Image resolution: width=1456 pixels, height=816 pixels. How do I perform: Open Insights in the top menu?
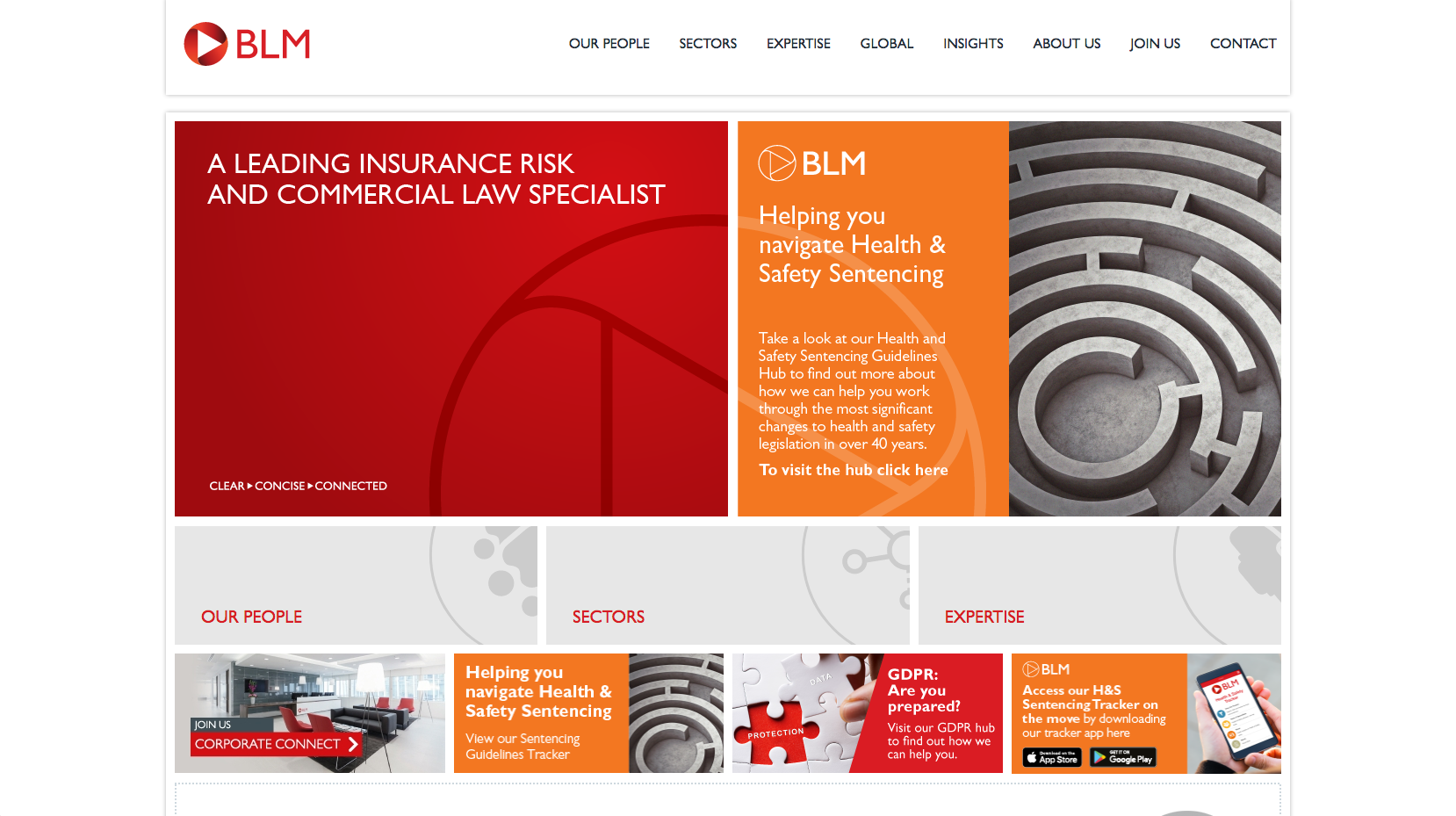[973, 44]
